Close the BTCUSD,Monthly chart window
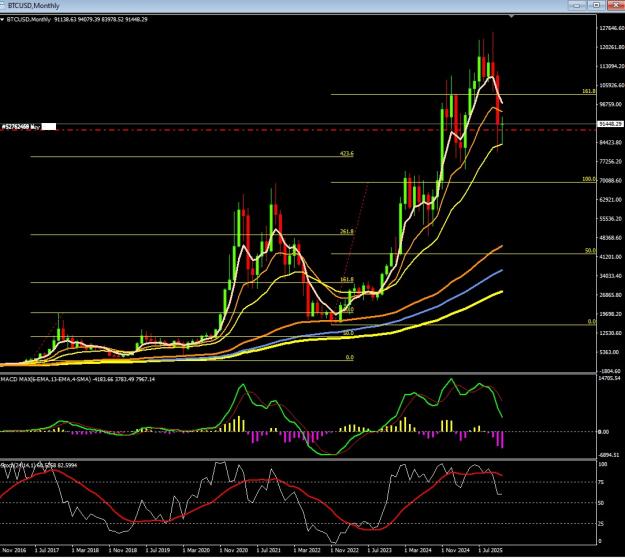Viewport: 625px width, 558px height. click(616, 5)
